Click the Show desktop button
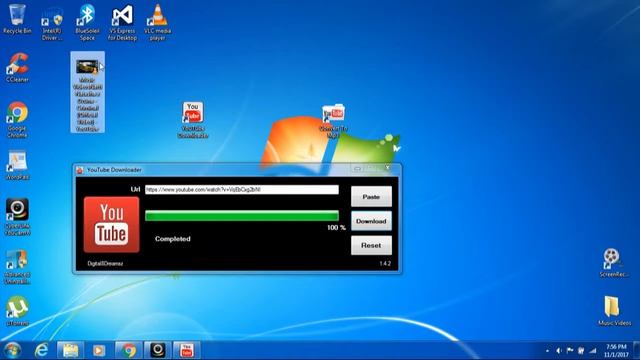 [x=636, y=351]
